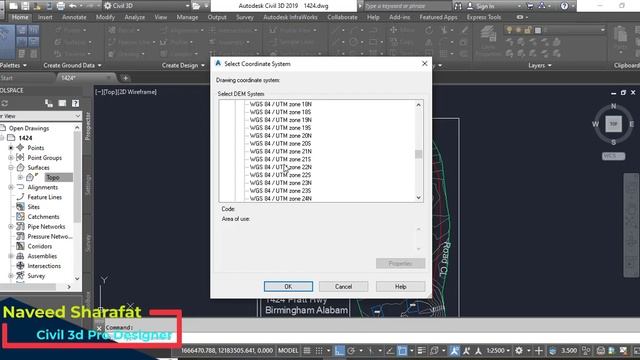Viewport: 640px width, 360px height.
Task: Toggle lineweight display in status bar
Action: [x=422, y=351]
